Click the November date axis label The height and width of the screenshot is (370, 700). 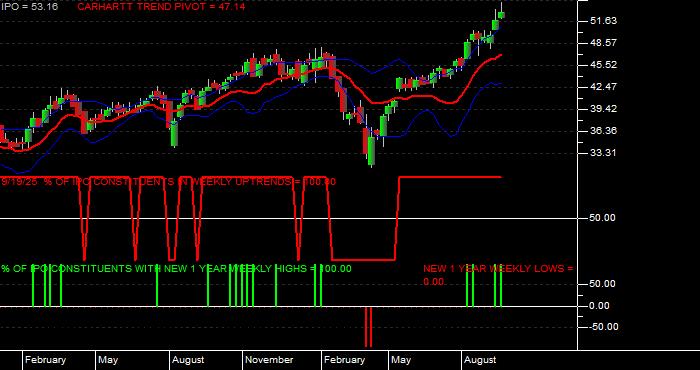point(270,360)
